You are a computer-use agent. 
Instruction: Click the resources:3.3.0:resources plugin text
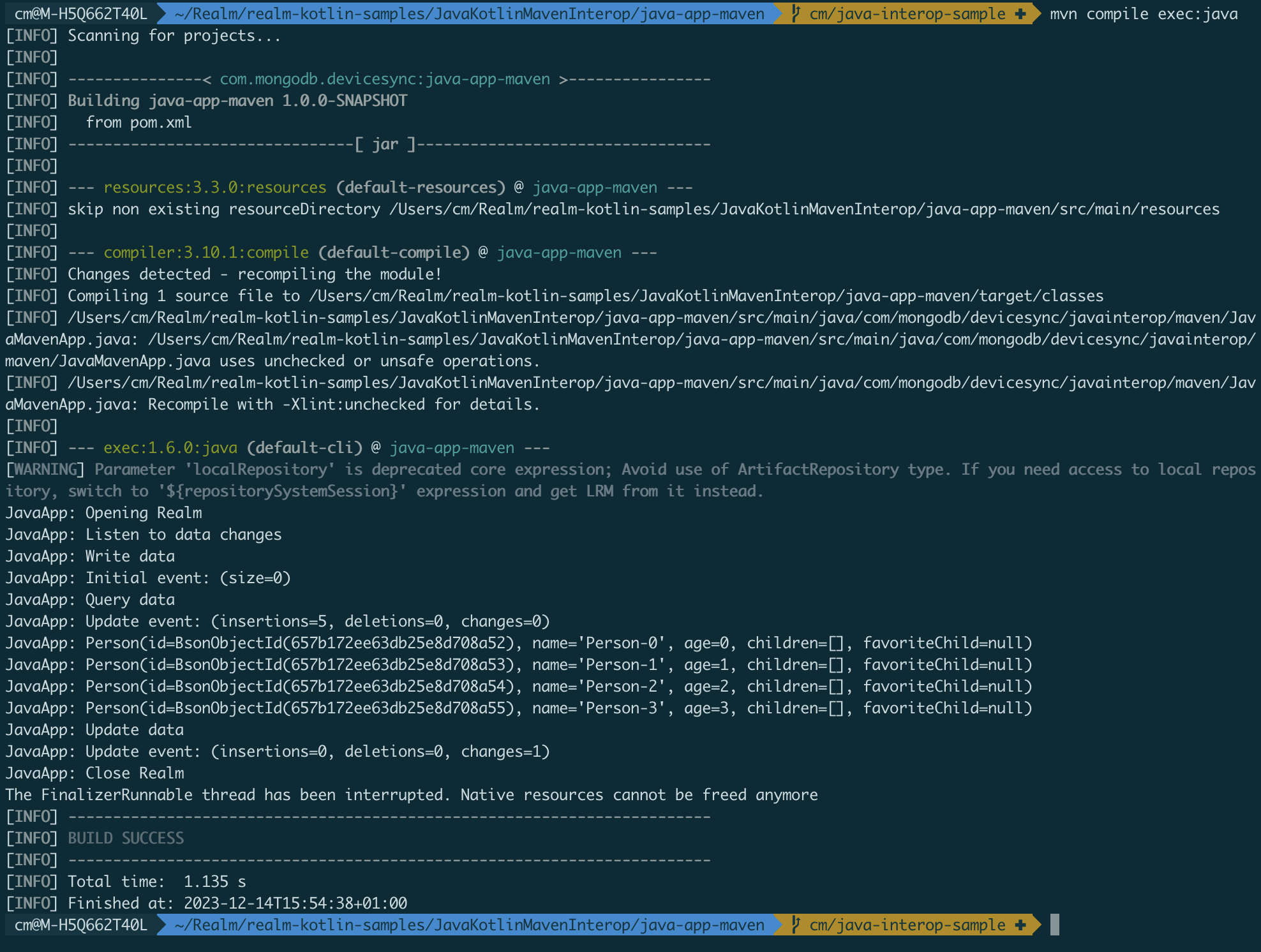coord(214,188)
